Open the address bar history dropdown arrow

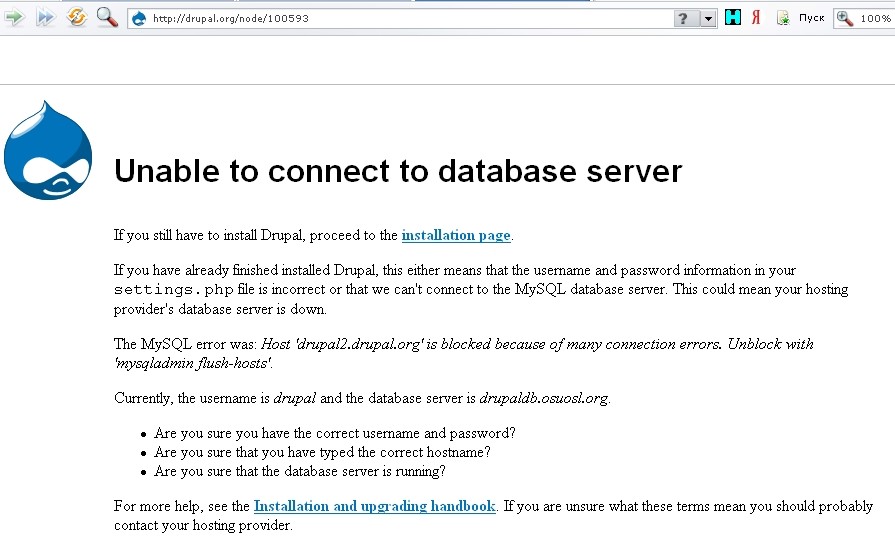pos(708,18)
